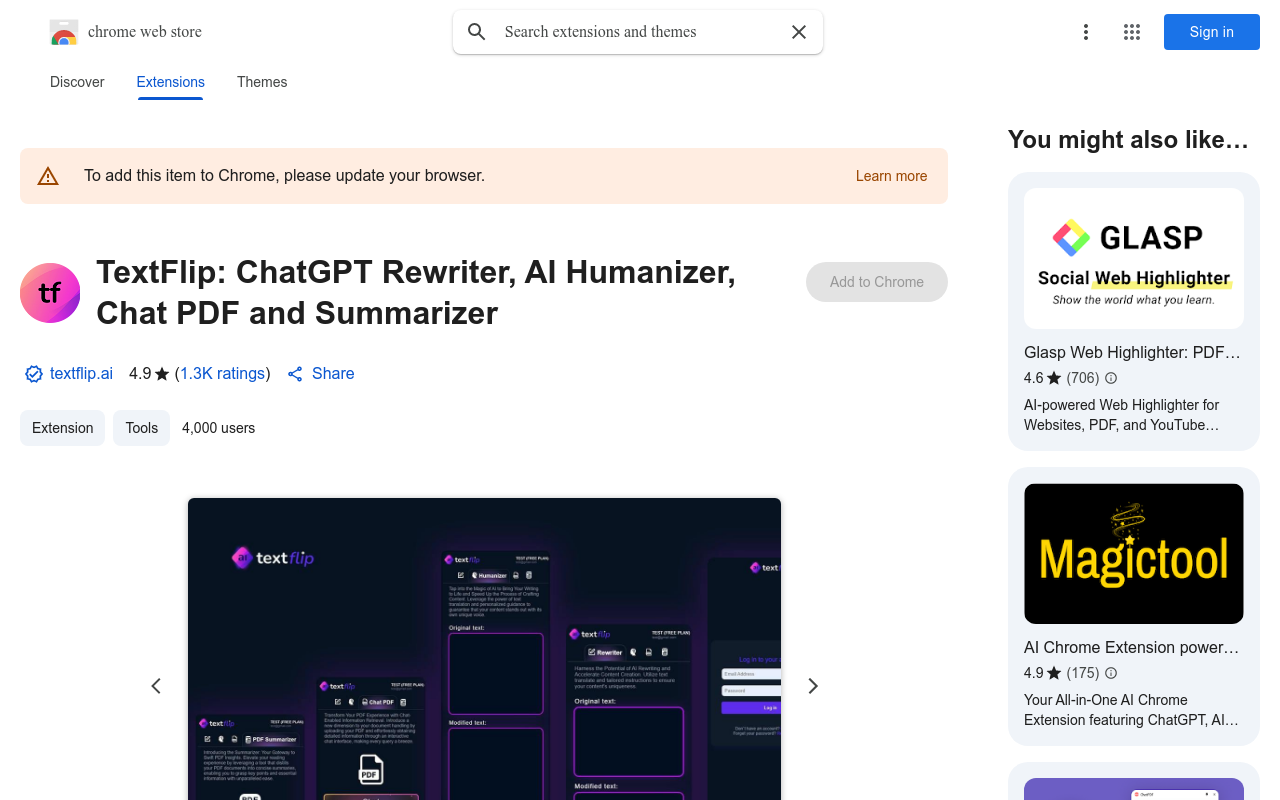Open the 1.3K ratings link

pos(222,374)
